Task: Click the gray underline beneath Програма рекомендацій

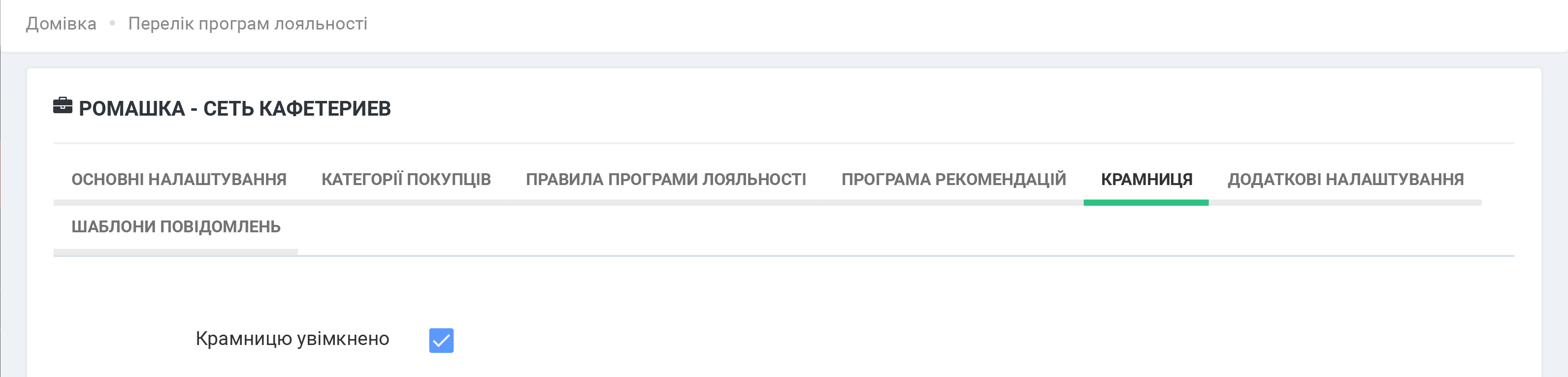Action: click(953, 203)
